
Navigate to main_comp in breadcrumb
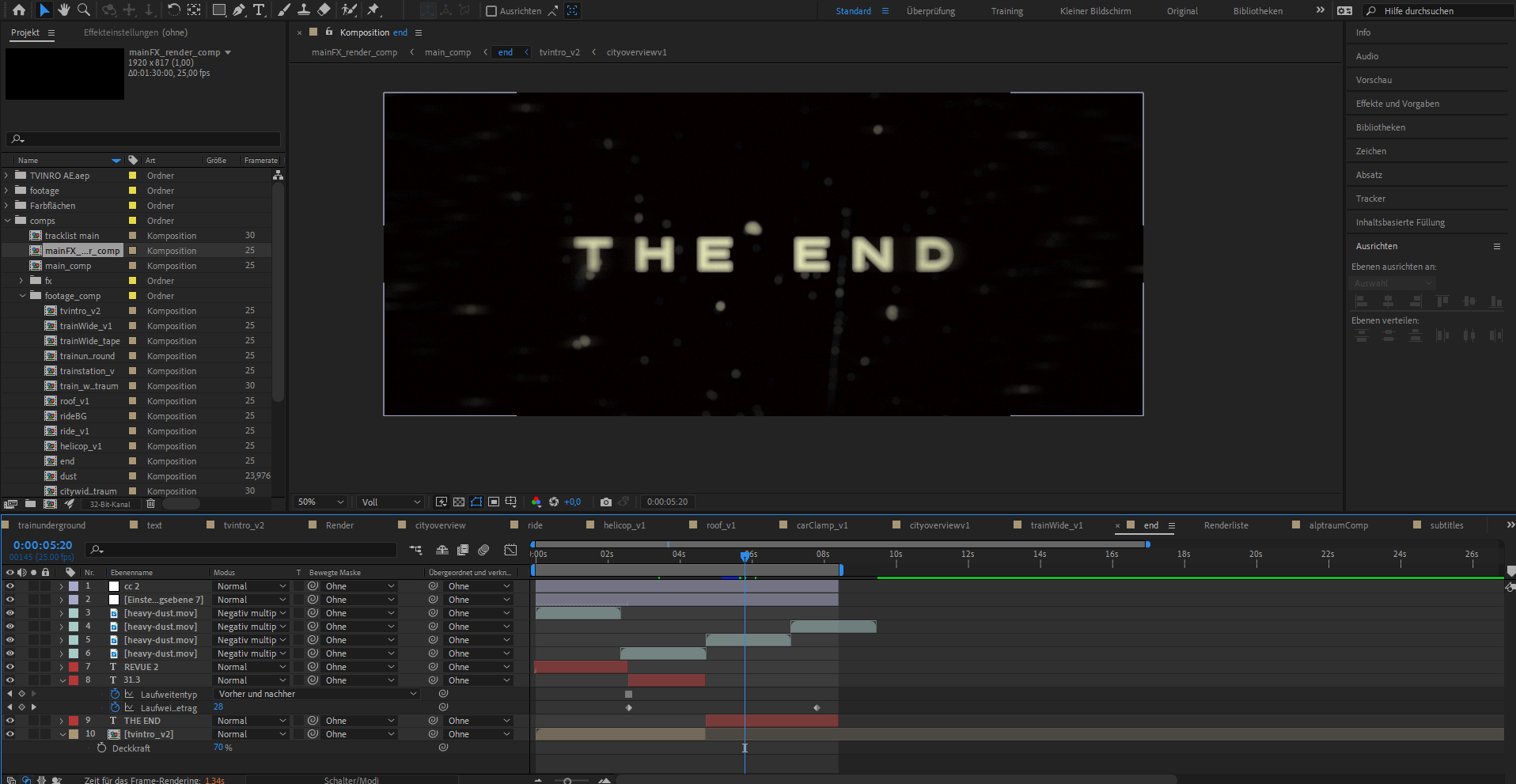[448, 52]
